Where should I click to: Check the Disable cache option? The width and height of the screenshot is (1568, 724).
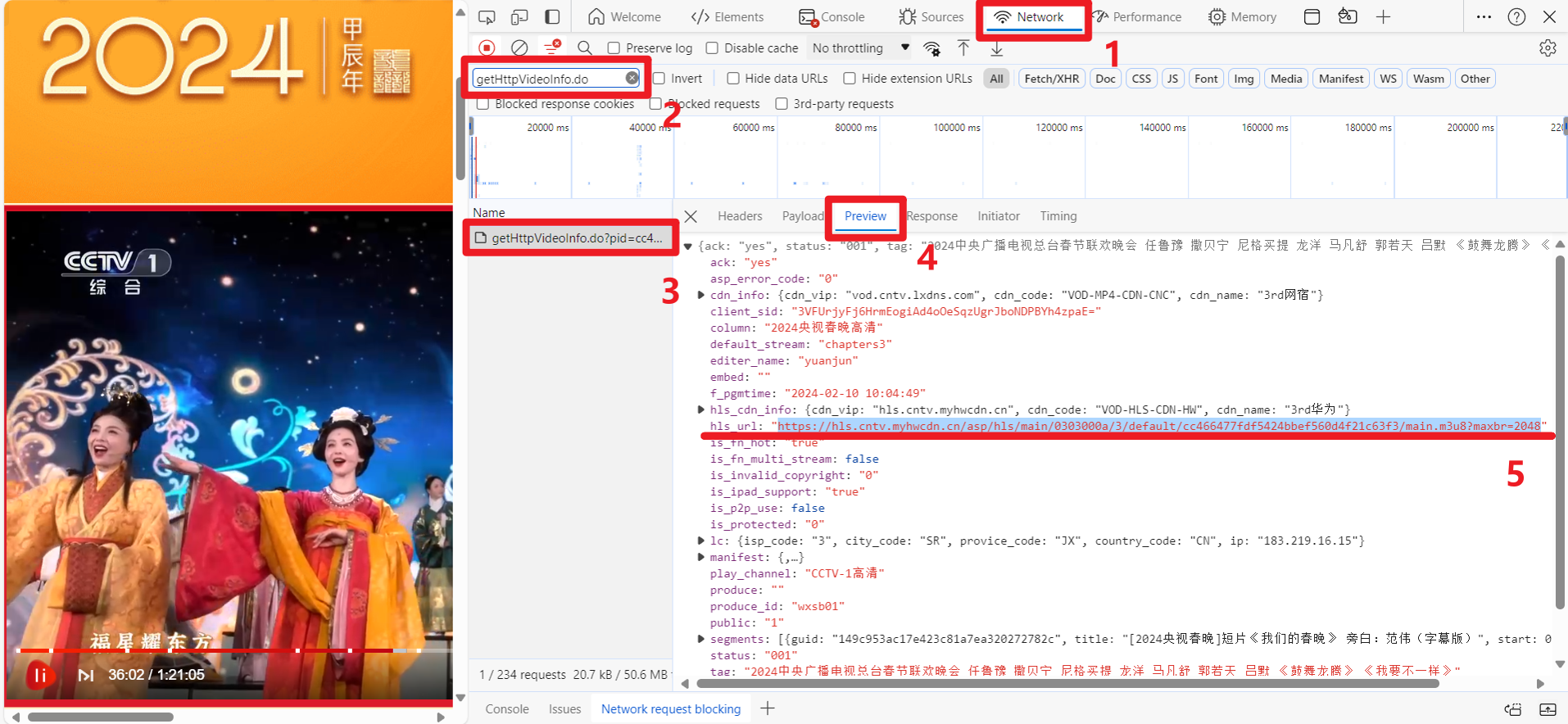[712, 48]
